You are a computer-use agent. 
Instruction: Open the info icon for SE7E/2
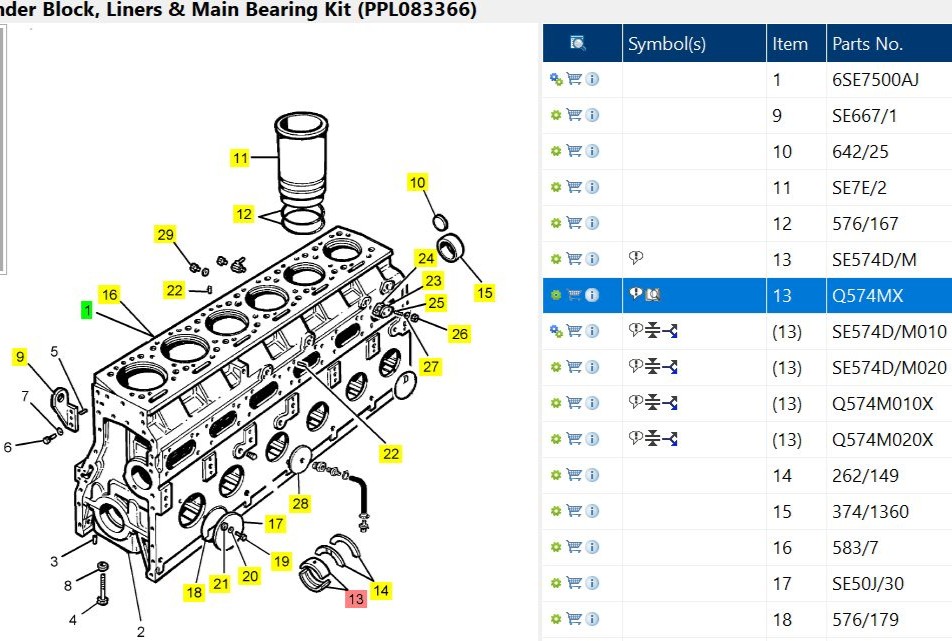[592, 187]
